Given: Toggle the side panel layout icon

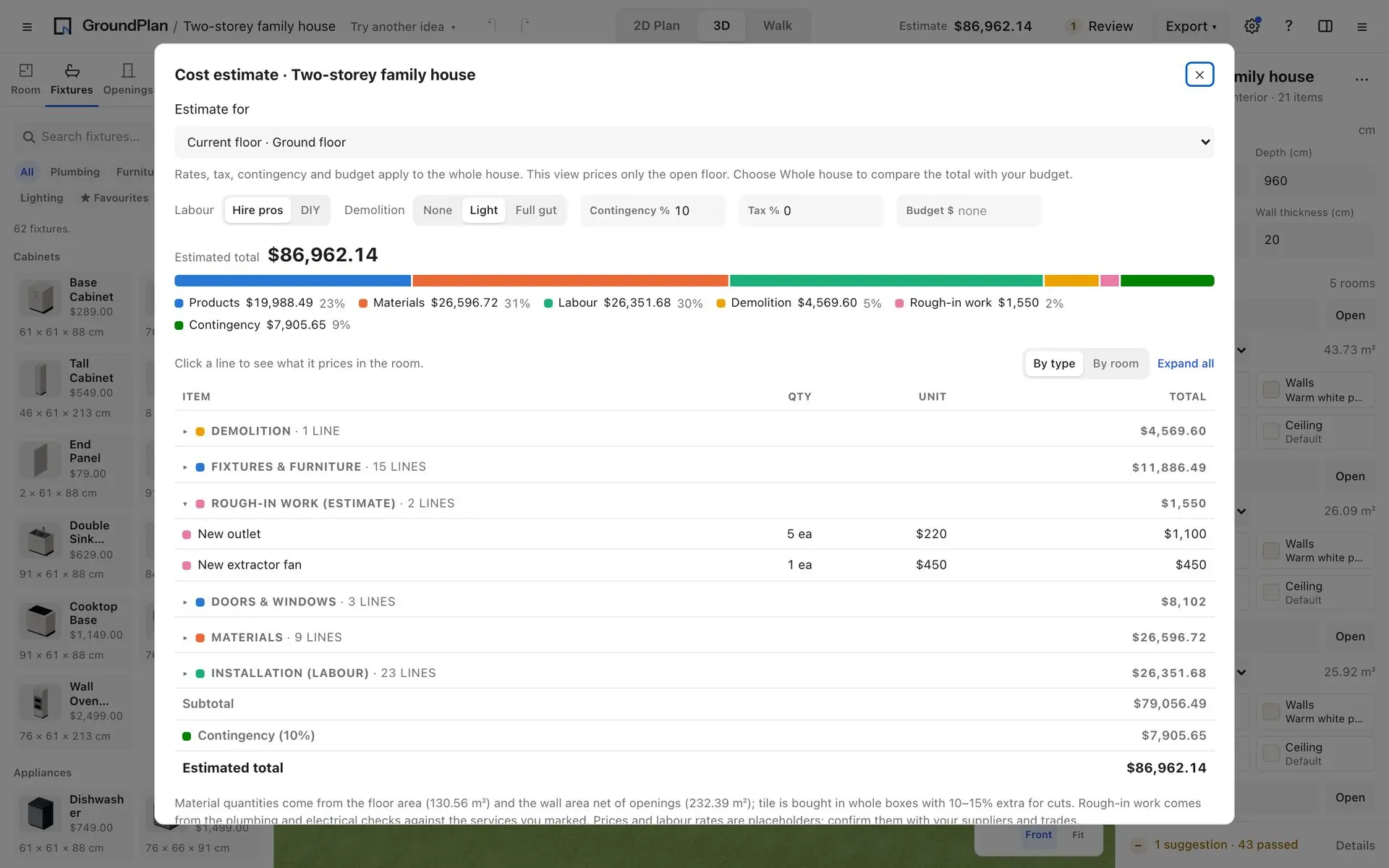Looking at the screenshot, I should coord(1325,26).
